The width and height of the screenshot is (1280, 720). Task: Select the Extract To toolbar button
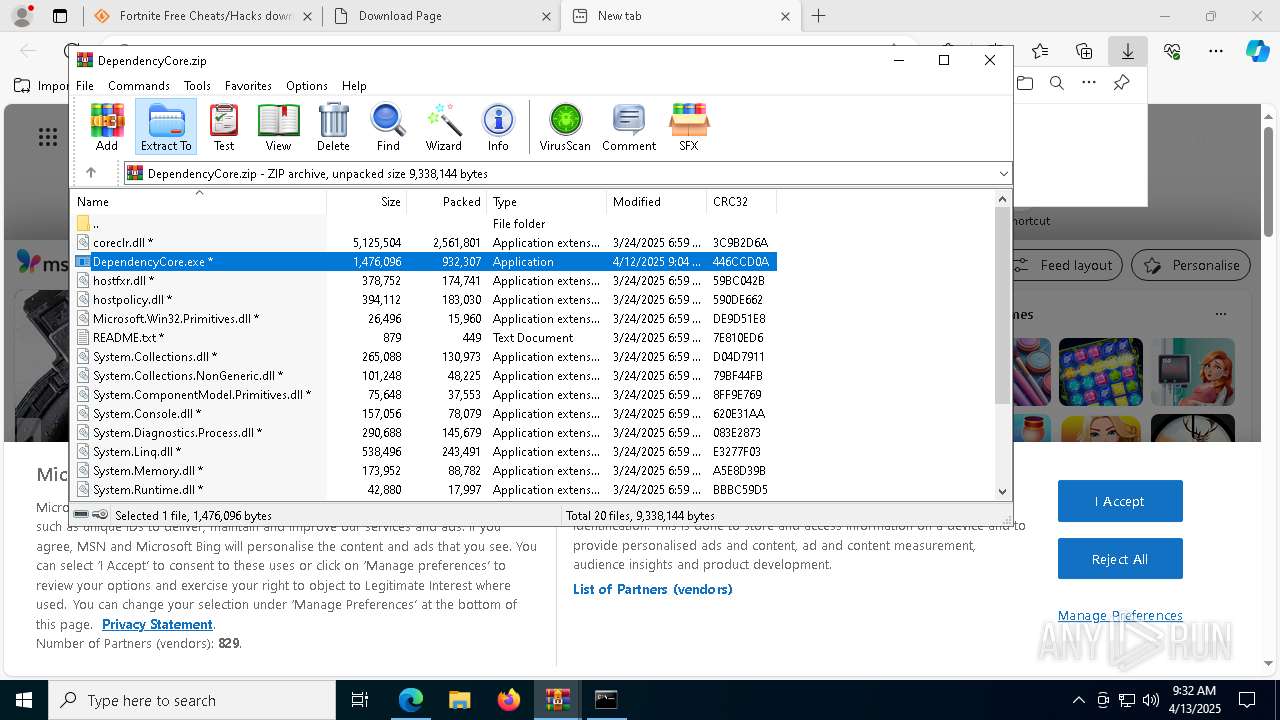[x=166, y=127]
